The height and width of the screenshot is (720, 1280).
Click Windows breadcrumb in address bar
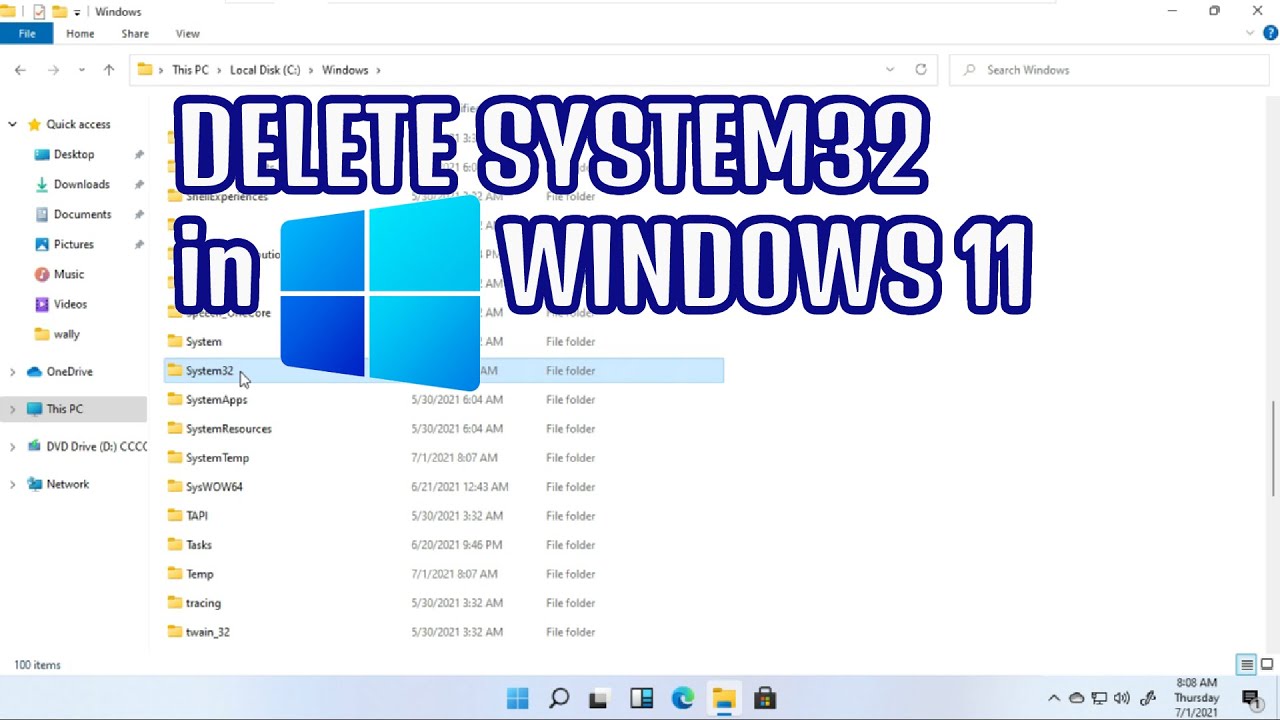[345, 70]
